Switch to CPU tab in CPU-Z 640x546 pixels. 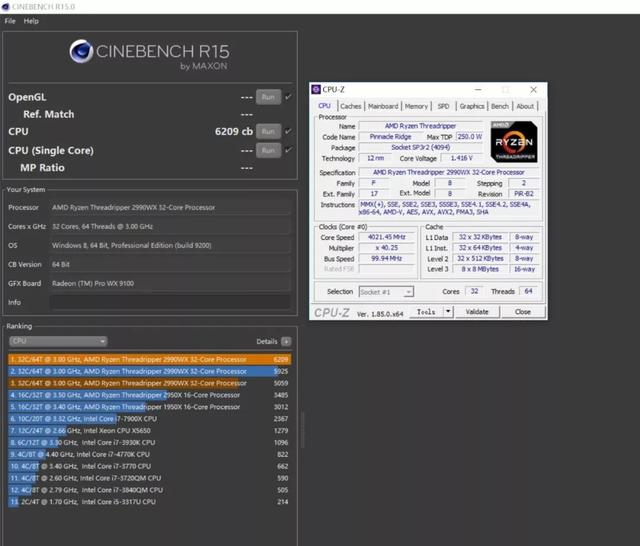click(x=324, y=106)
